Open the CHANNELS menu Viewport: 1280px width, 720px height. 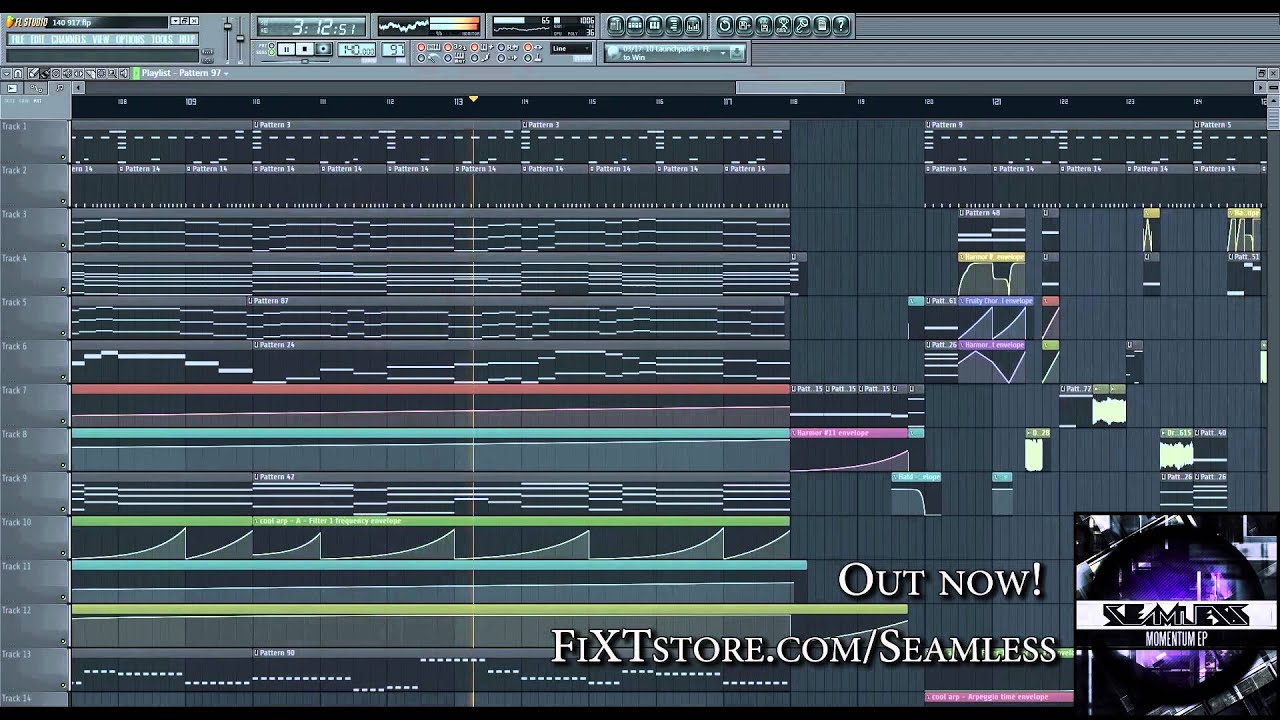(x=69, y=39)
